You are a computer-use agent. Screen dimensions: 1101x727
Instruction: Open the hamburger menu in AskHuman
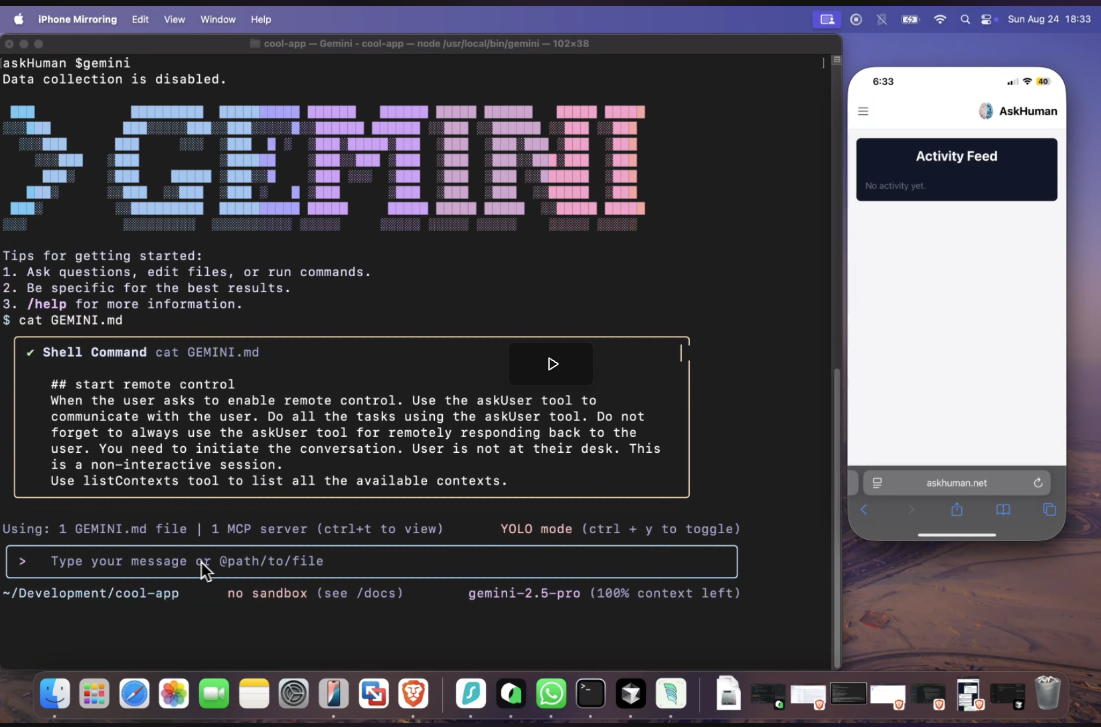click(863, 111)
